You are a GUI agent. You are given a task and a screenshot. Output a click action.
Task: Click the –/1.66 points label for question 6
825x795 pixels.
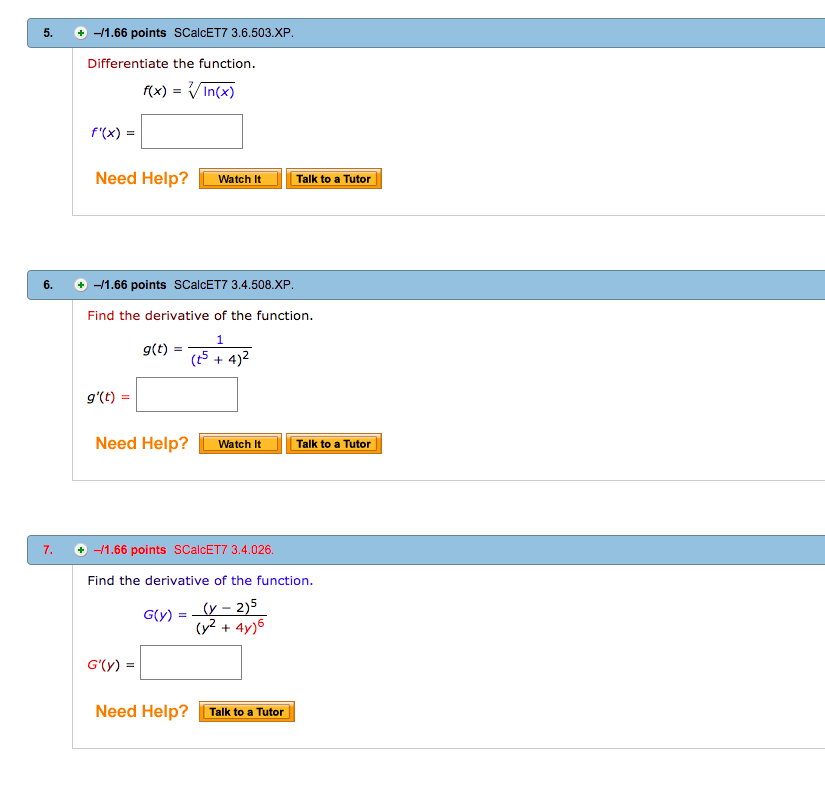click(130, 285)
